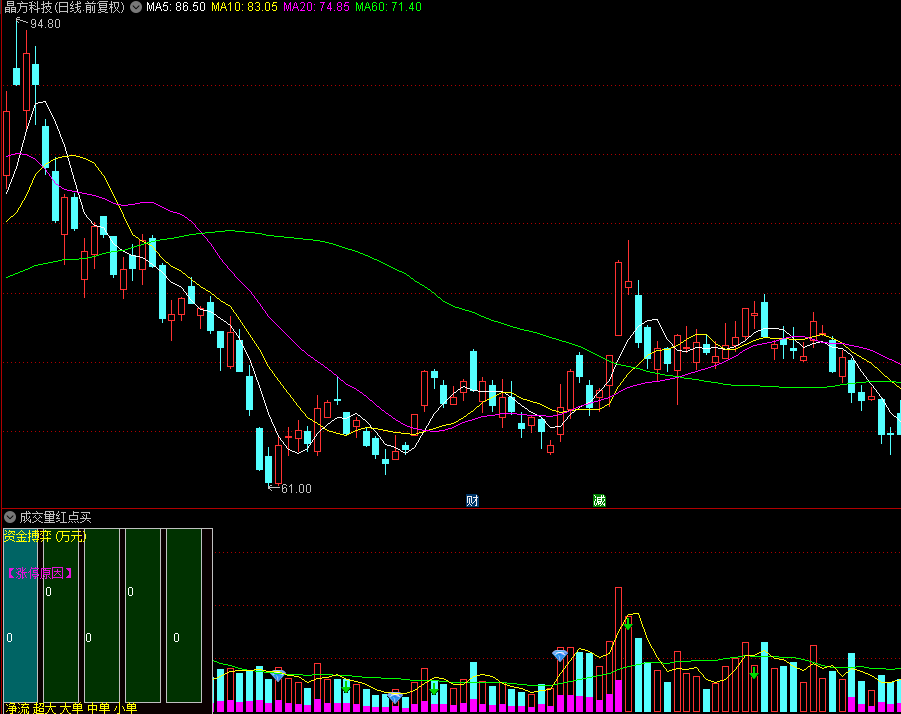Click the 61.00 low price label

[x=296, y=489]
